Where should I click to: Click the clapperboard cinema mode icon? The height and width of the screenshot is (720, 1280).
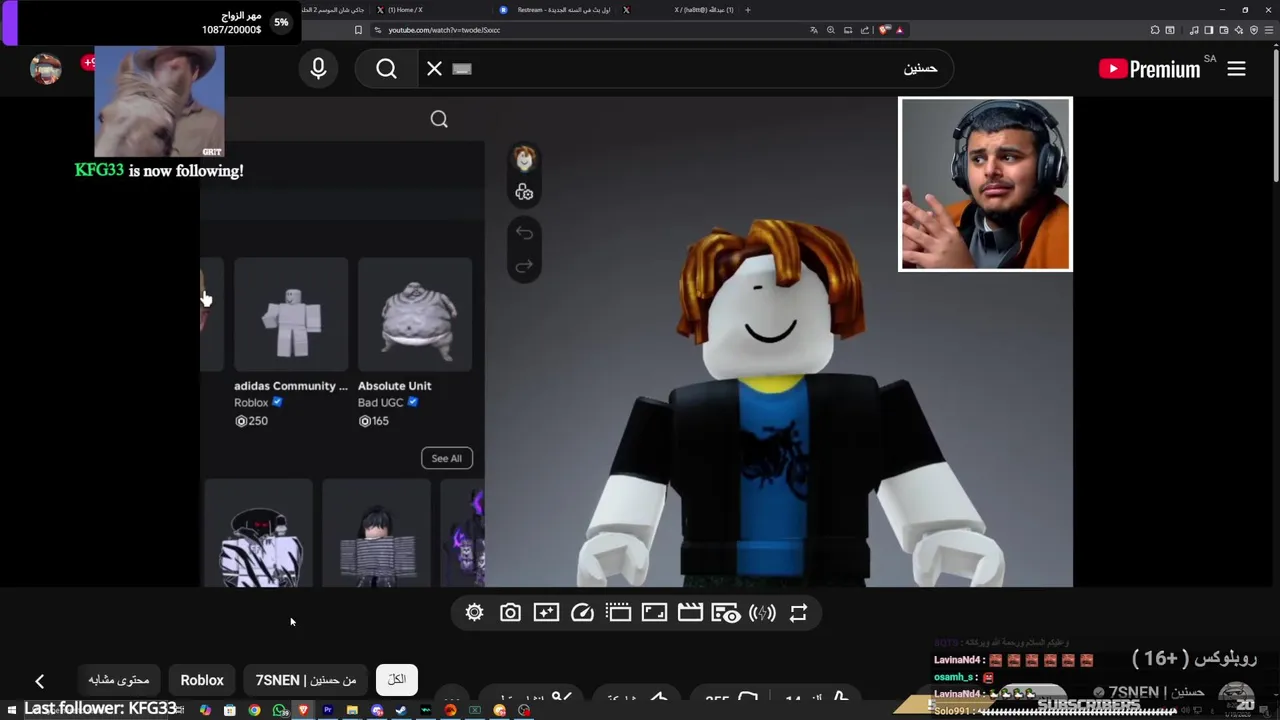(690, 613)
